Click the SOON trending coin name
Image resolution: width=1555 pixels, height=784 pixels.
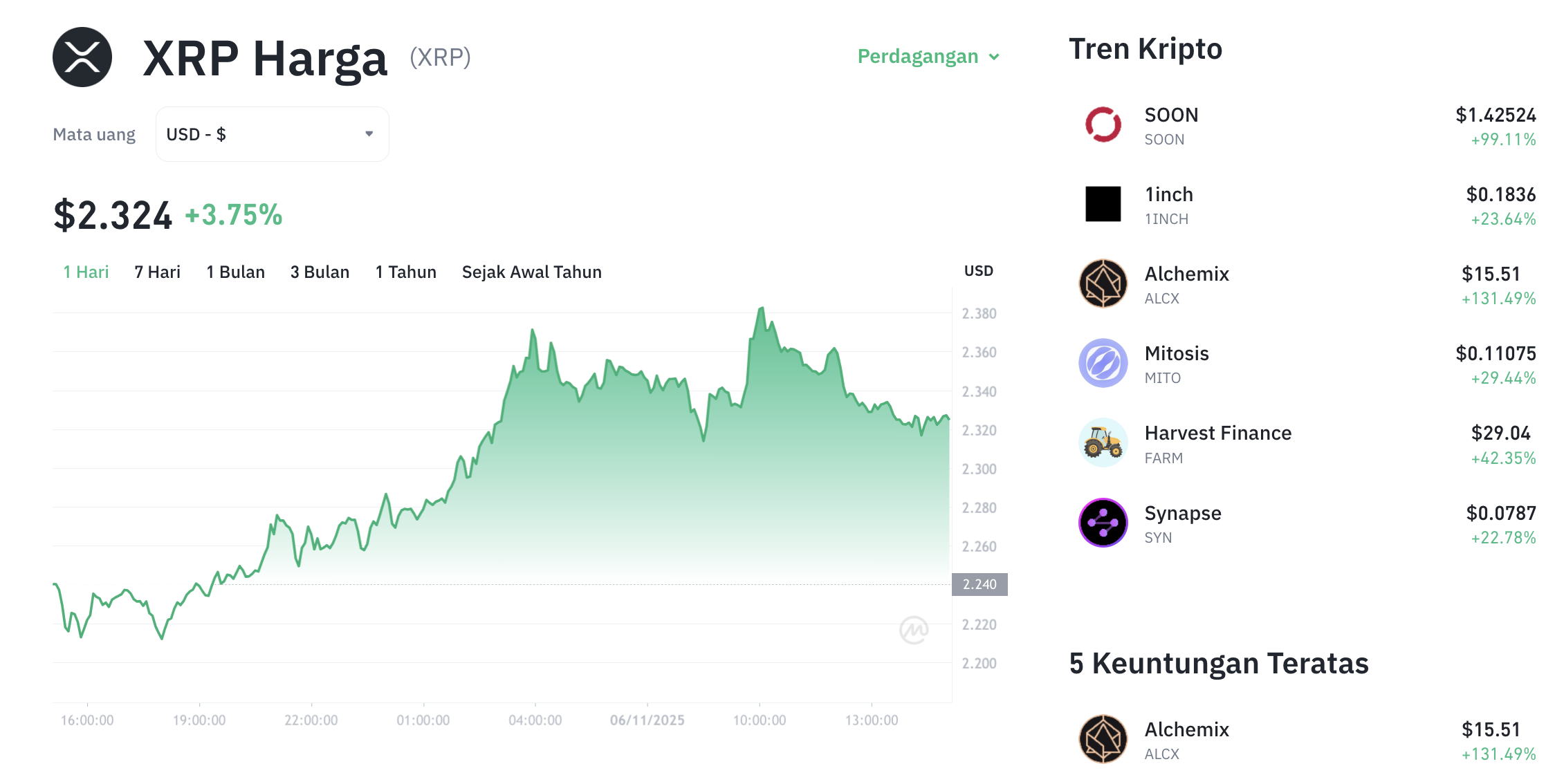click(x=1170, y=115)
